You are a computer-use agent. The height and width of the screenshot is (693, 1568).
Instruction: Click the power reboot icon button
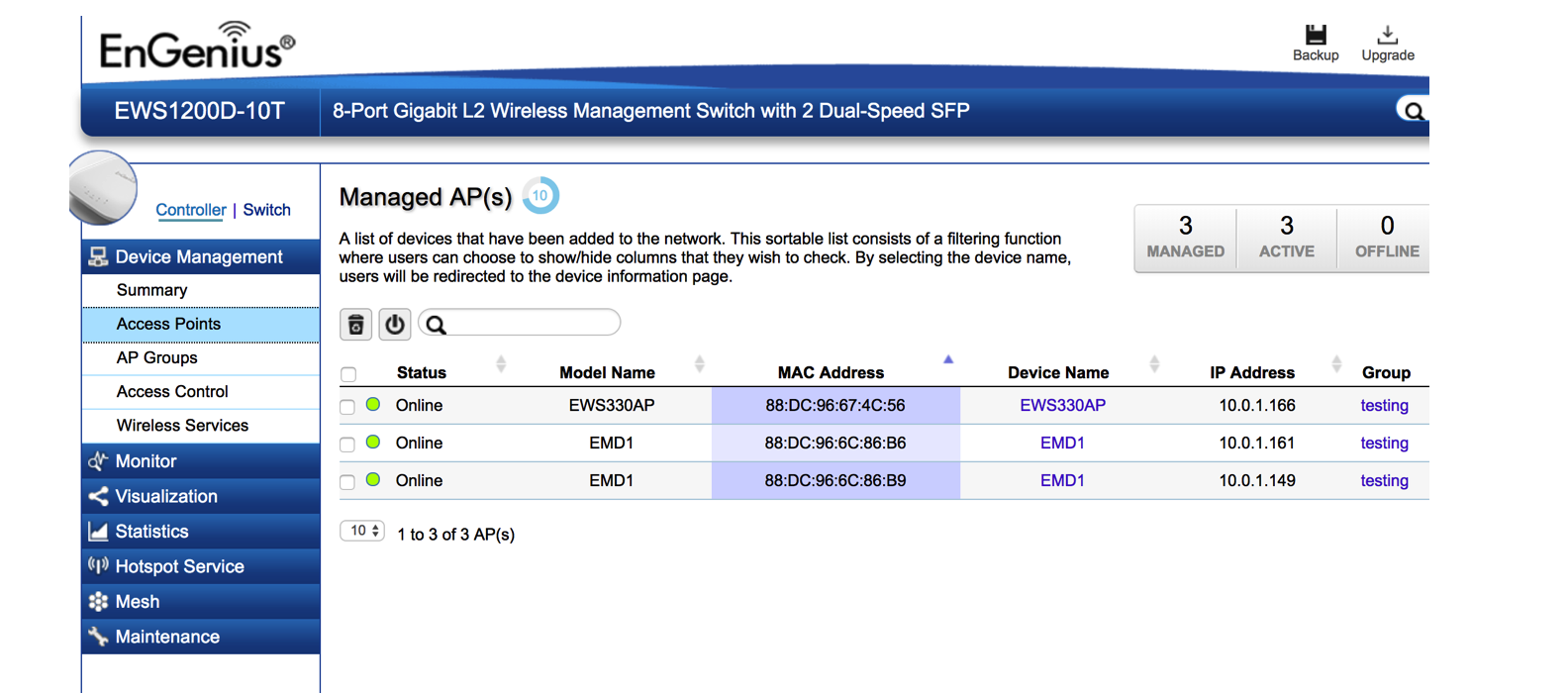pos(395,324)
